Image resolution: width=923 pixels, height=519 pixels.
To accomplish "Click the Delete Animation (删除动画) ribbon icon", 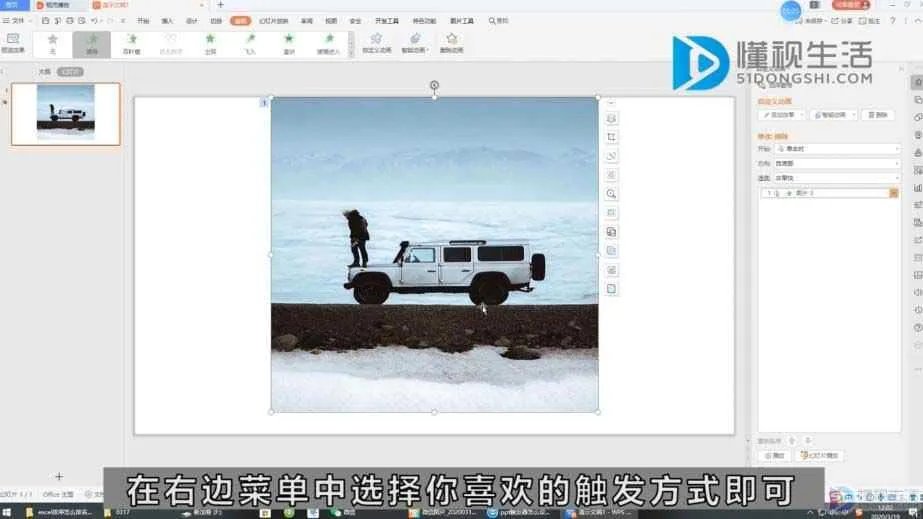I will (451, 42).
